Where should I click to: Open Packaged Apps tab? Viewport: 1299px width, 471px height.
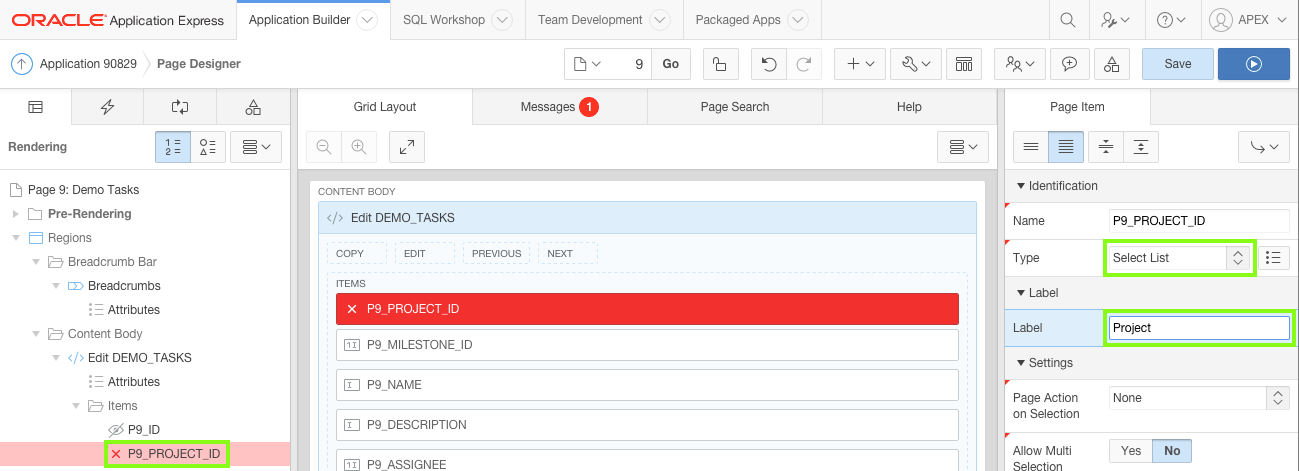point(738,20)
